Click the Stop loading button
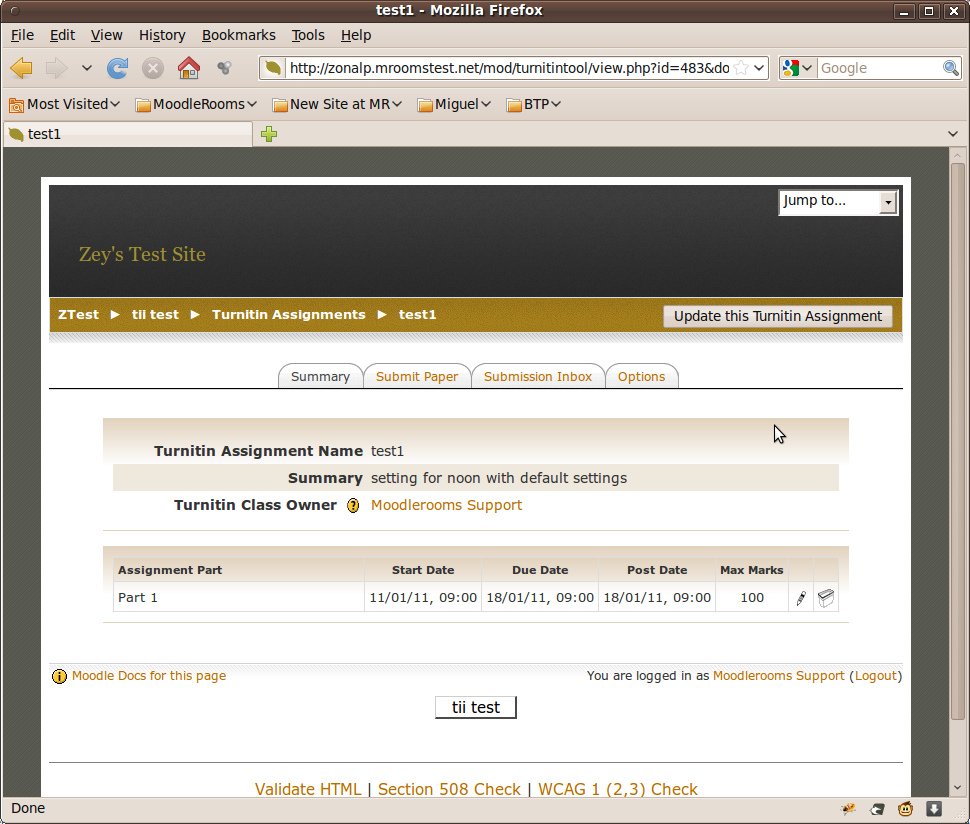 pyautogui.click(x=153, y=68)
